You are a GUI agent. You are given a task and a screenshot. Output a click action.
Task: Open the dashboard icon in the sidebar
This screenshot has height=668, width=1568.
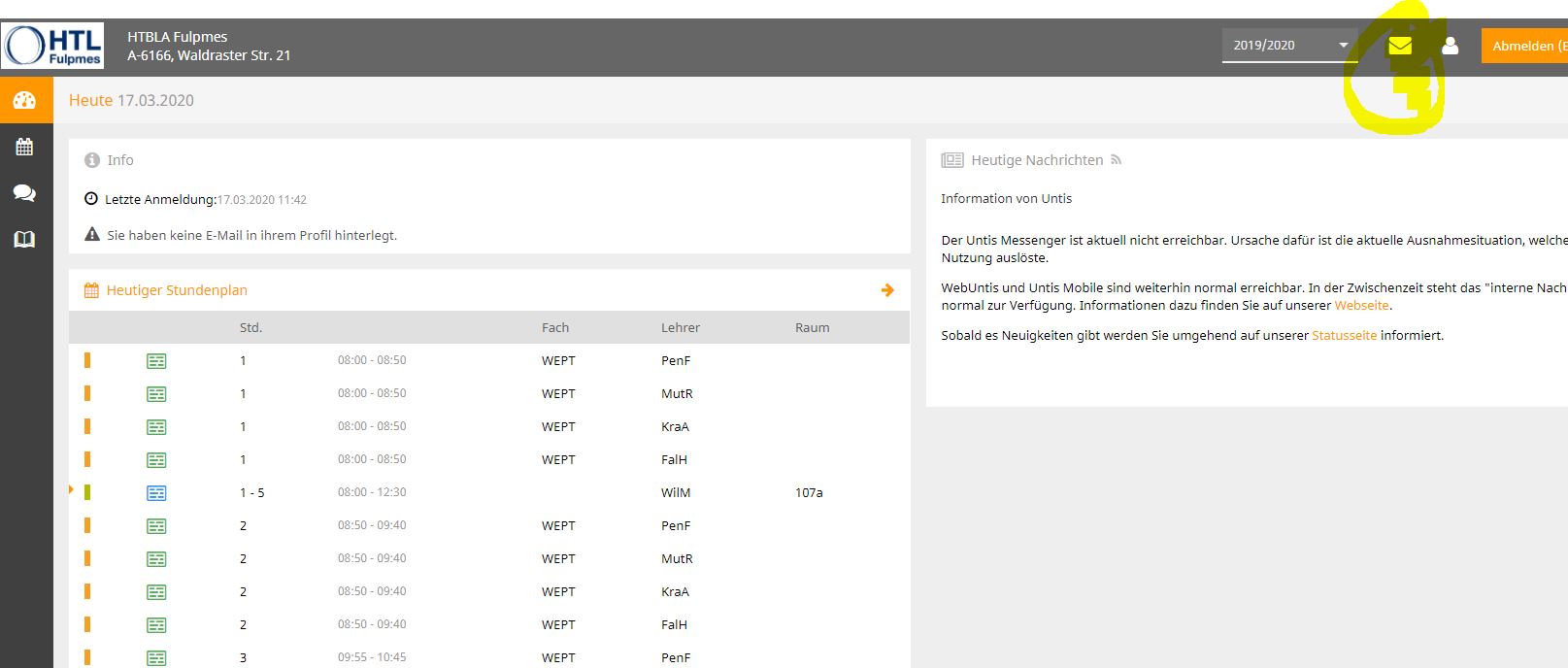click(25, 100)
